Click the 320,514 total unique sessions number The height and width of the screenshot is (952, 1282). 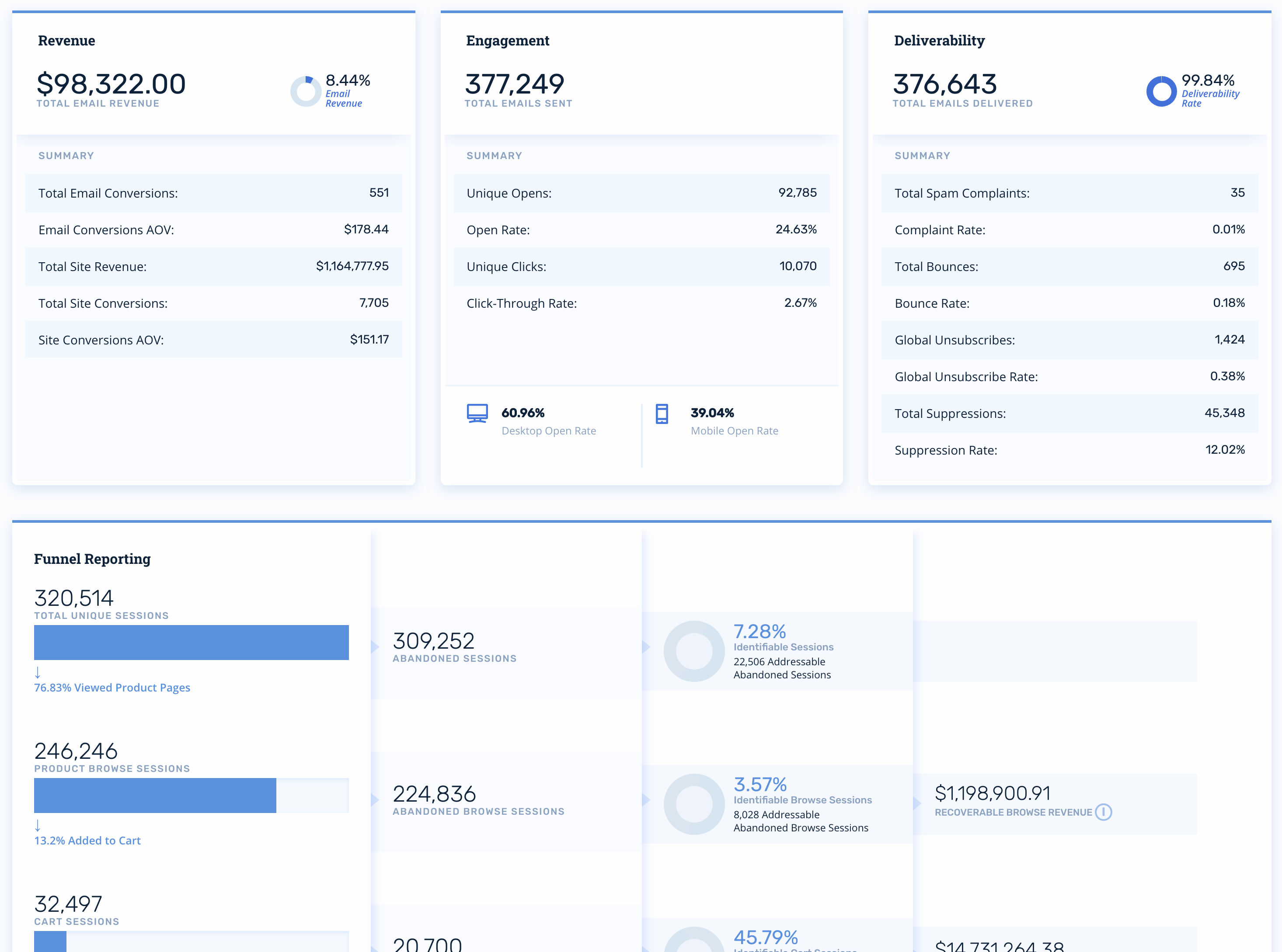pyautogui.click(x=74, y=598)
